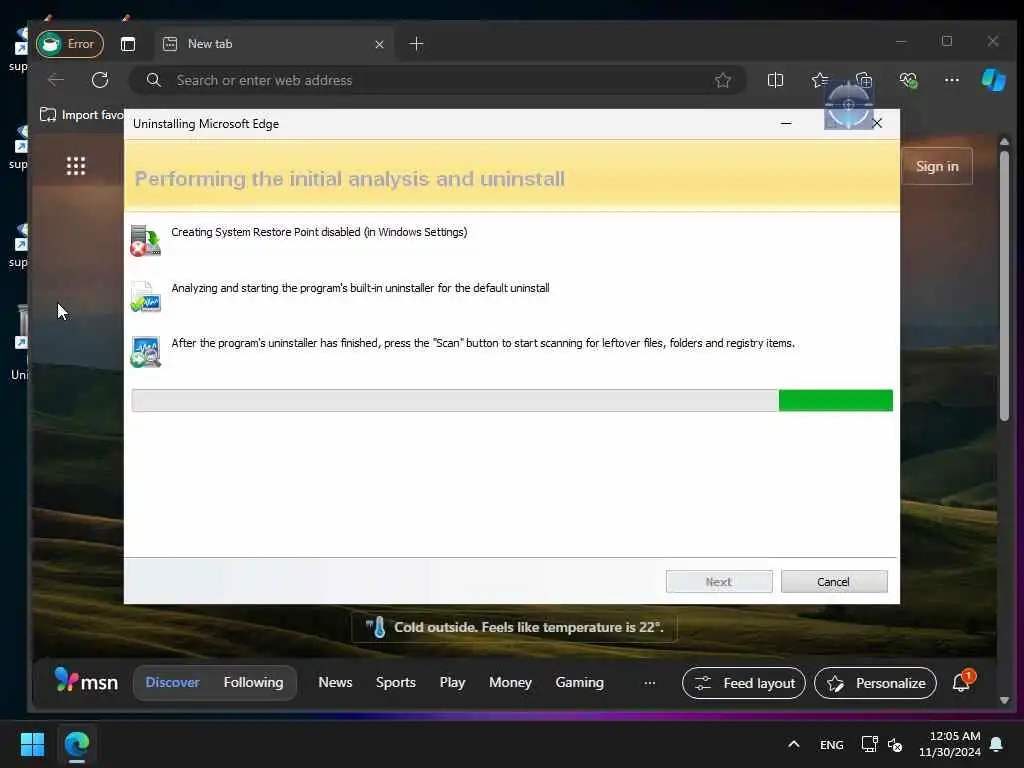
Task: Add this page to favorites star
Action: (723, 80)
